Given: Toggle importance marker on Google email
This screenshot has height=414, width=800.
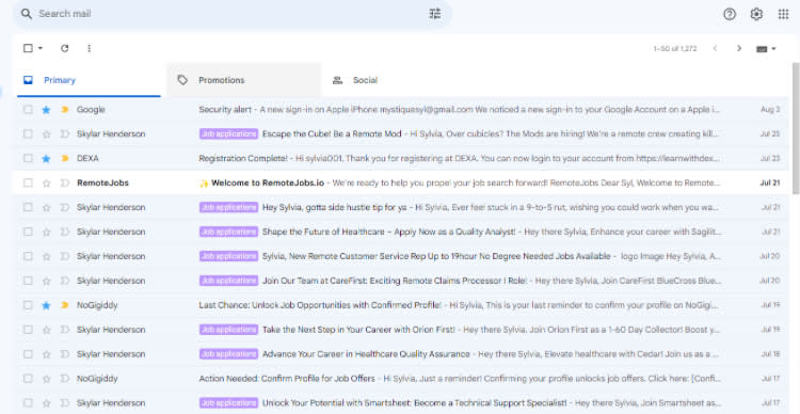Looking at the screenshot, I should (65, 109).
